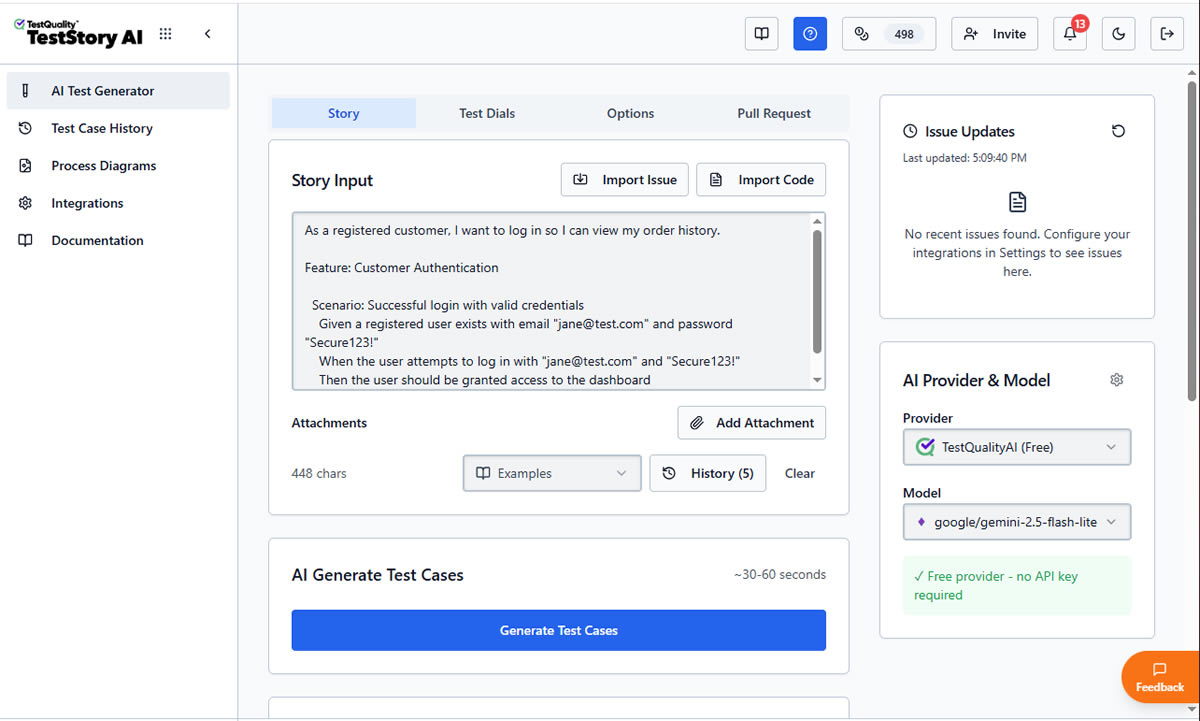Viewport: 1200px width, 721px height.
Task: Toggle the blue help mode button
Action: click(810, 33)
